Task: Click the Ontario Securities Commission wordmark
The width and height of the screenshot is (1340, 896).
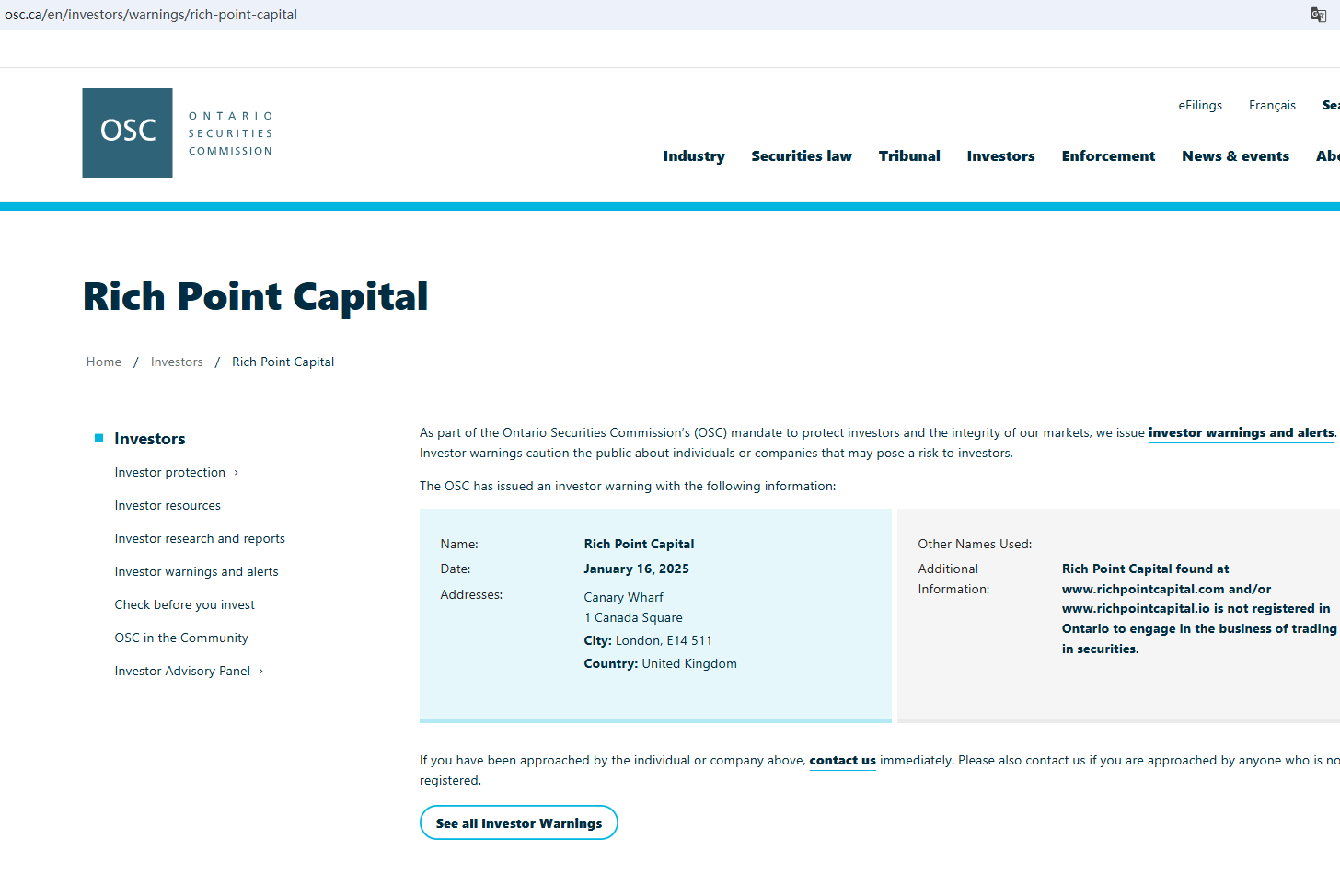Action: tap(231, 133)
